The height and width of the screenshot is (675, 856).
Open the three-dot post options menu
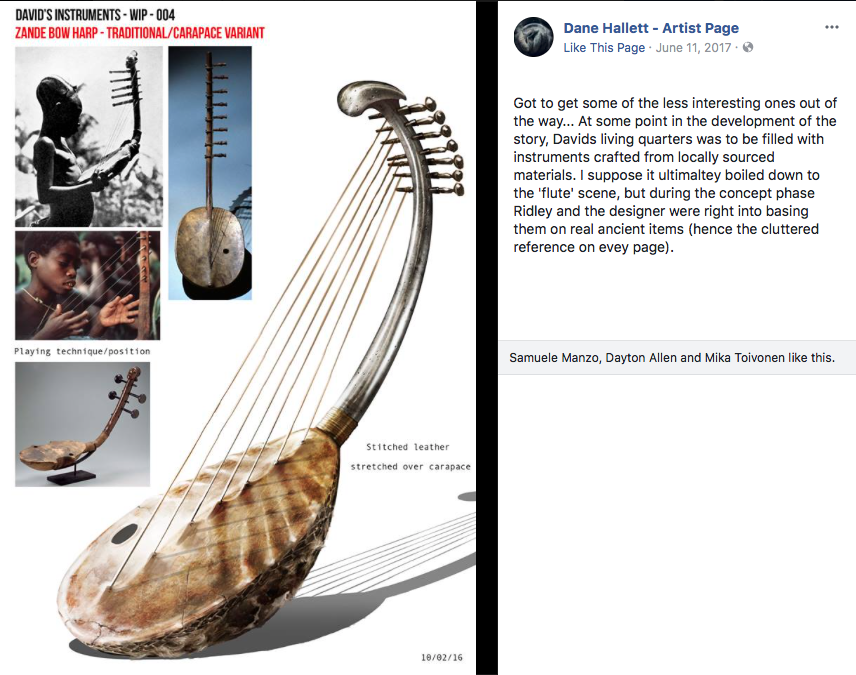[x=831, y=27]
